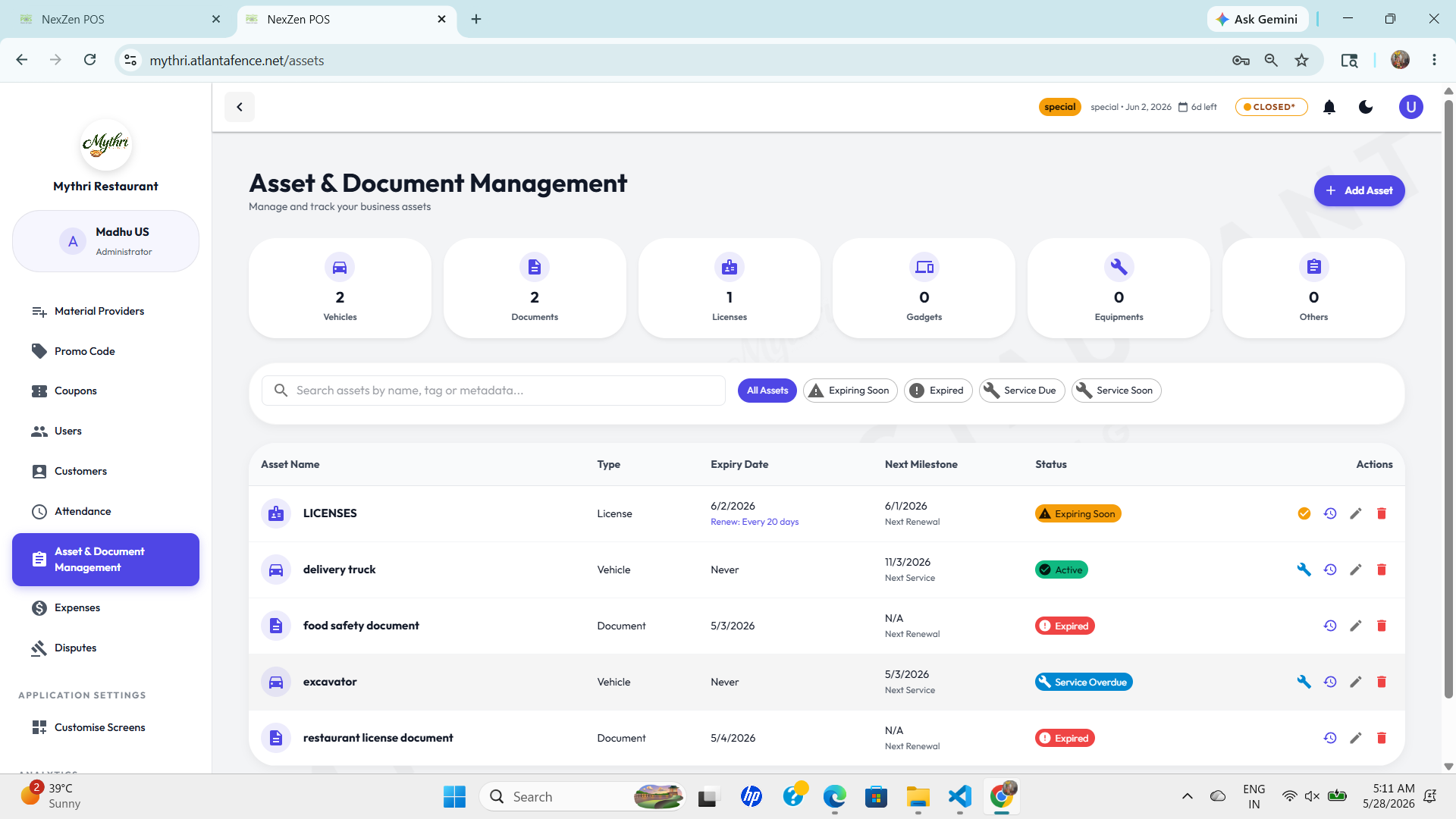This screenshot has height=819, width=1456.
Task: Click the Gadgets summary card
Action: pos(924,288)
